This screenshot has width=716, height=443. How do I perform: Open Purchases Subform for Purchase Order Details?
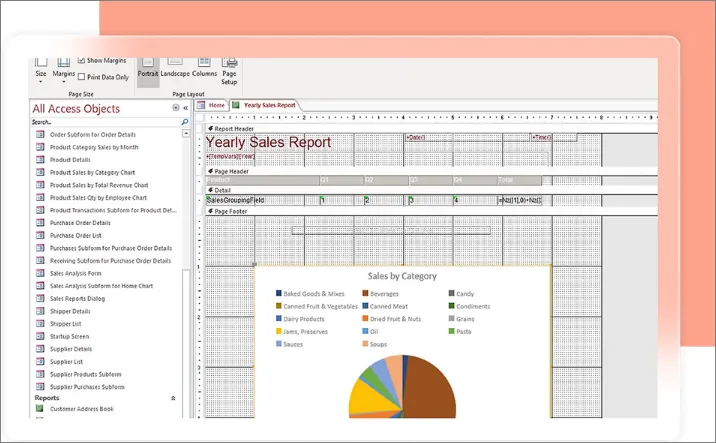pyautogui.click(x=111, y=248)
